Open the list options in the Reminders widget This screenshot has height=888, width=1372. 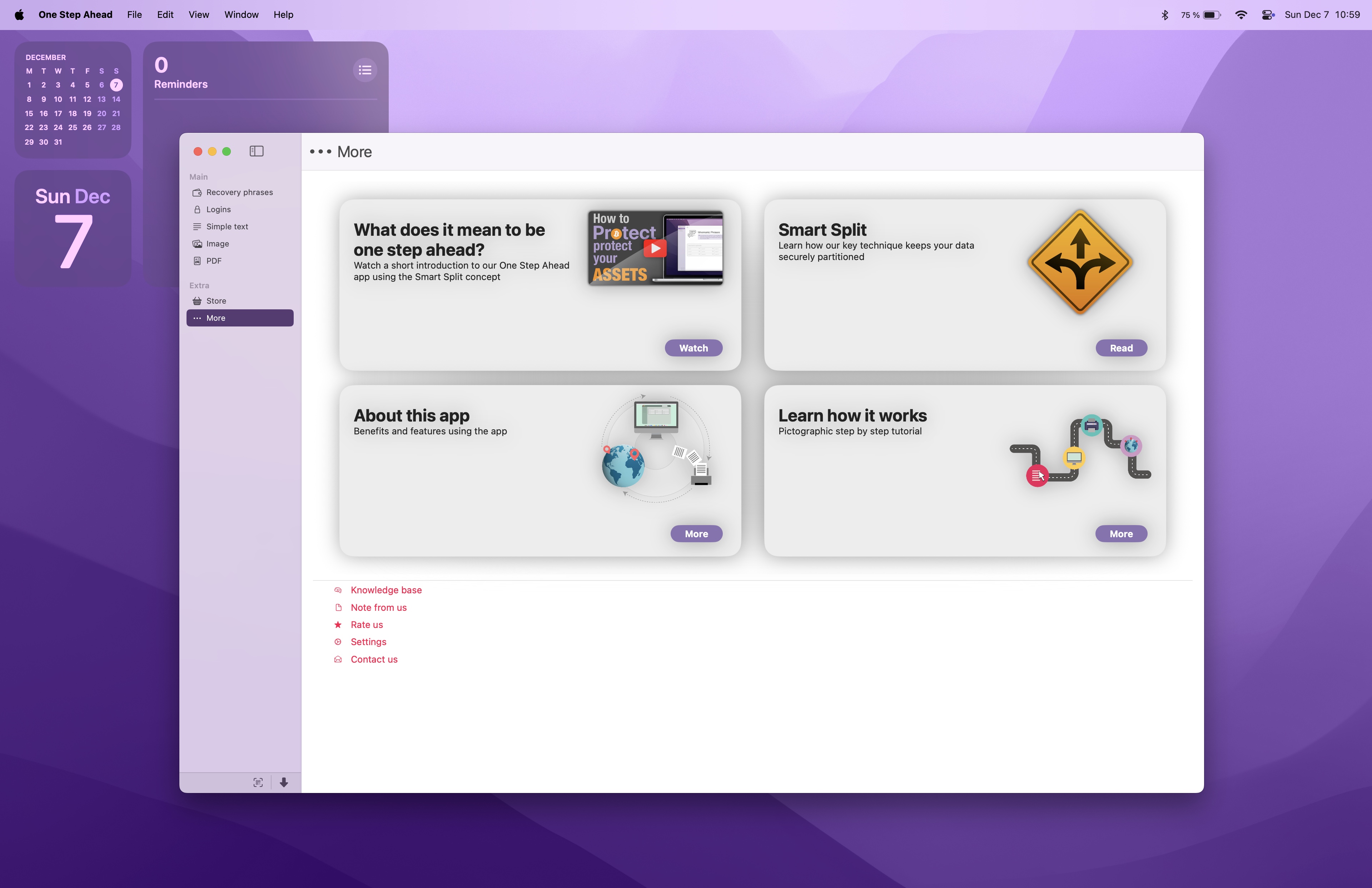pos(365,70)
